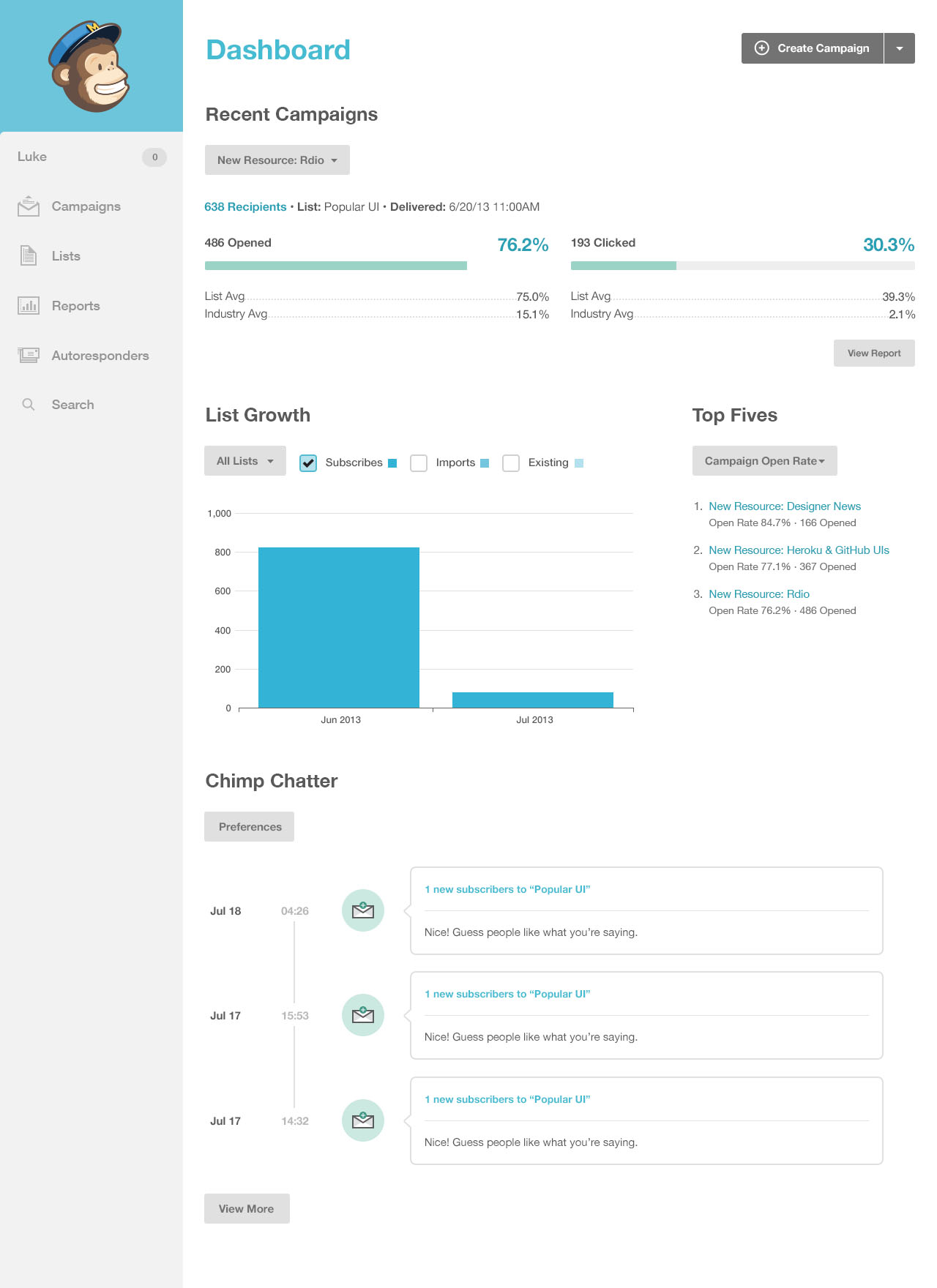The width and height of the screenshot is (937, 1288).
Task: Enable the Imports checkbox
Action: pyautogui.click(x=419, y=463)
